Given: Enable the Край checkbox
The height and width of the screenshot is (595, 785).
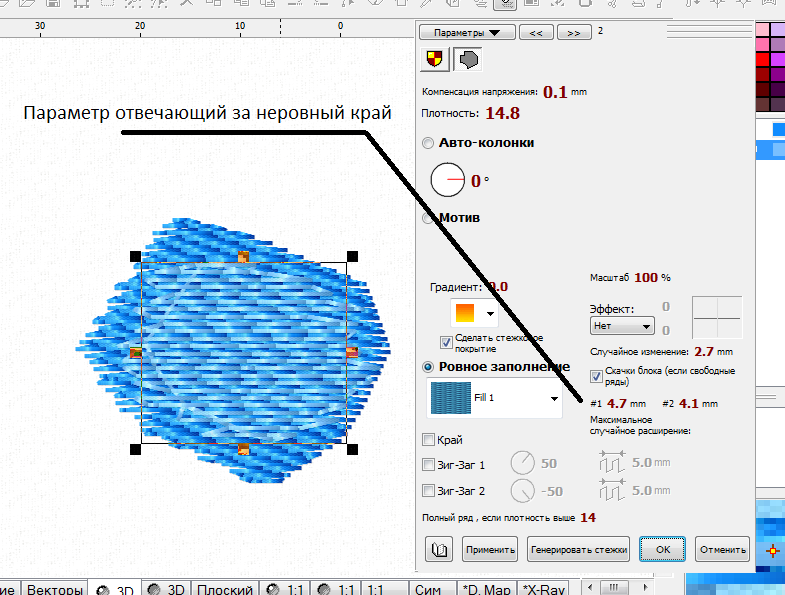Looking at the screenshot, I should click(x=429, y=440).
